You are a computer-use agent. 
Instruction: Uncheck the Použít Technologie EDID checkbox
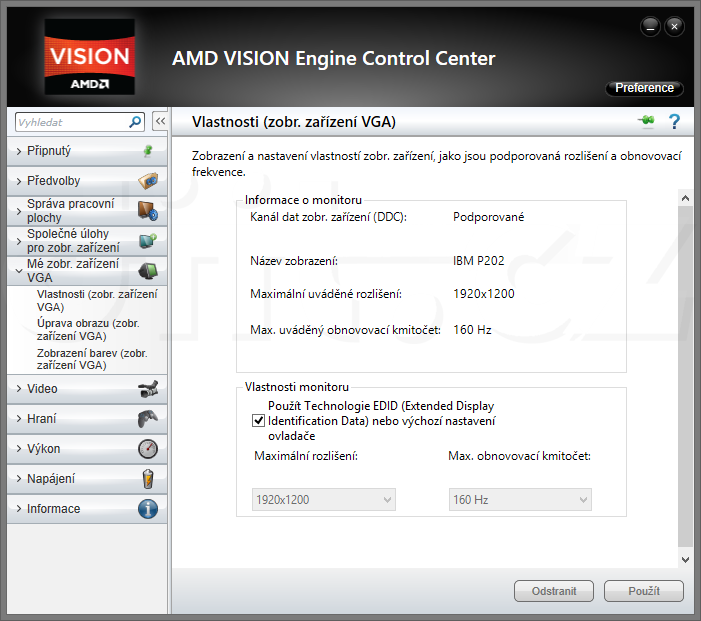pyautogui.click(x=258, y=421)
